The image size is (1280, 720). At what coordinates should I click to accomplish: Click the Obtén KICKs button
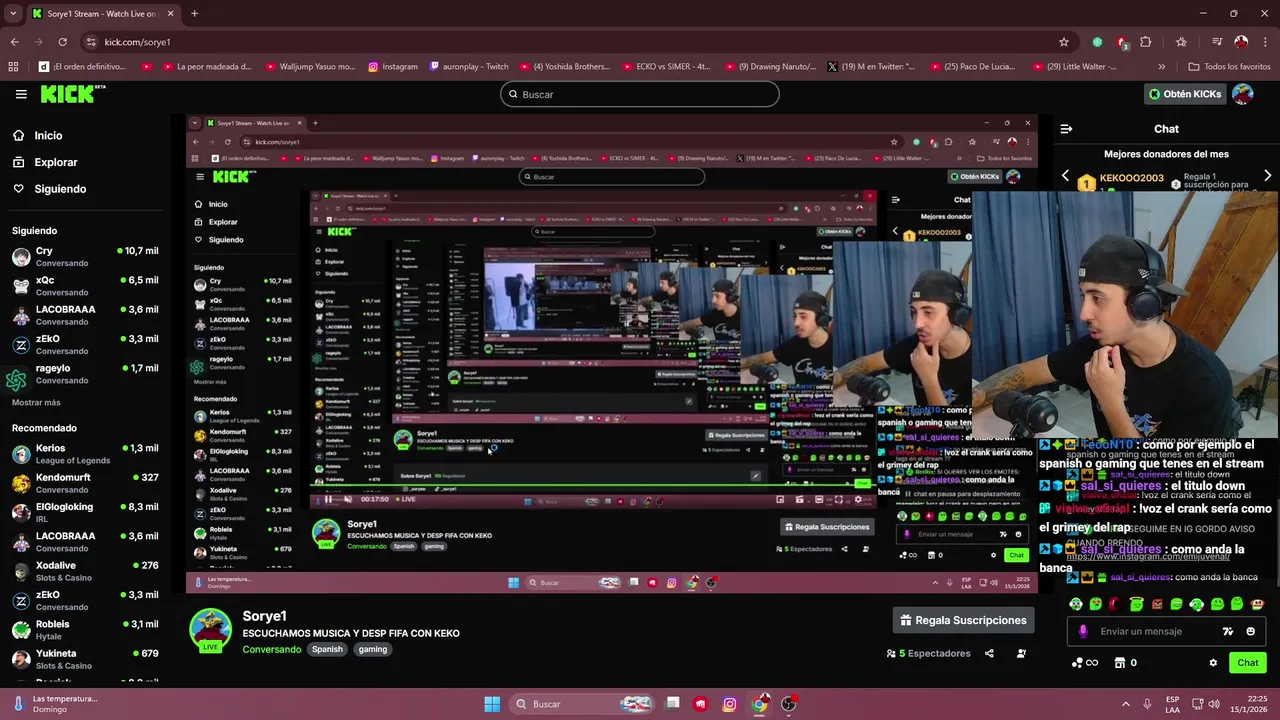click(1185, 94)
